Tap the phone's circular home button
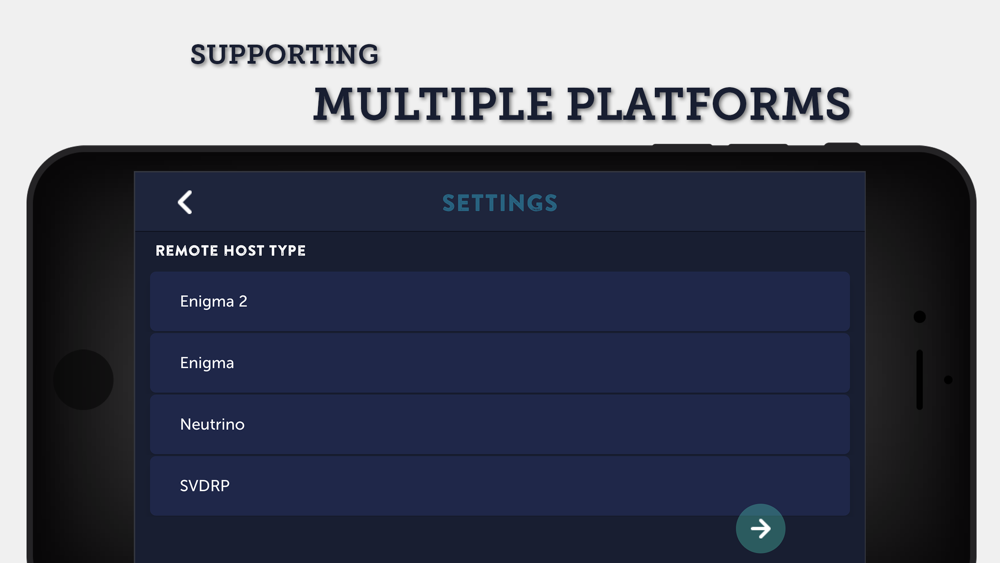The image size is (1000, 563). tap(83, 380)
